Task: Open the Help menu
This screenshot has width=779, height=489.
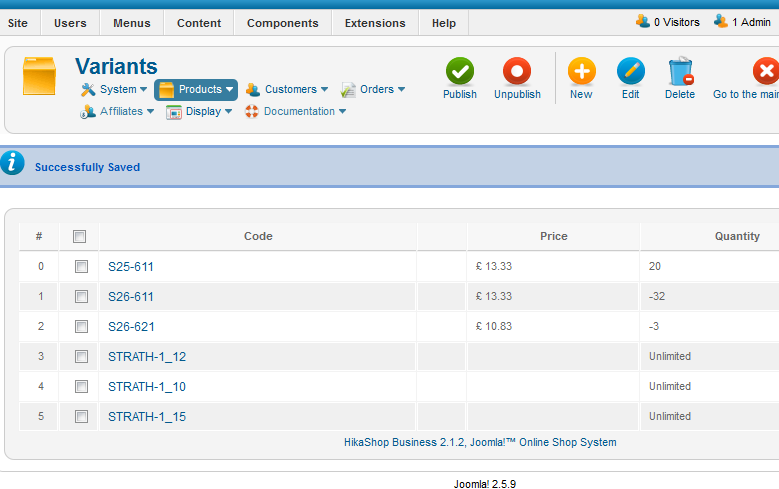Action: click(x=444, y=23)
